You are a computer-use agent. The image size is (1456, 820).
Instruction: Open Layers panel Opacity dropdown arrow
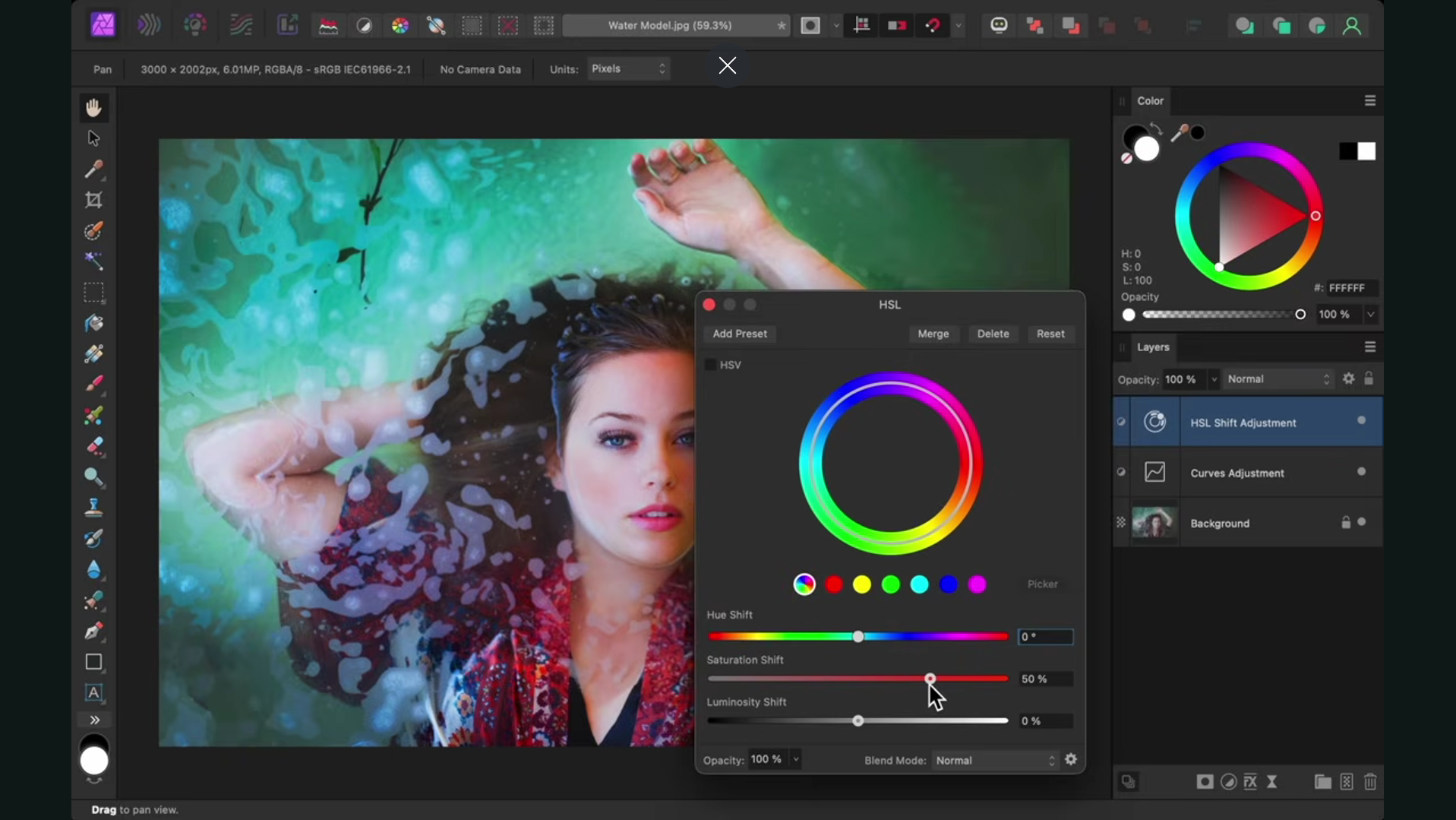click(x=1214, y=379)
